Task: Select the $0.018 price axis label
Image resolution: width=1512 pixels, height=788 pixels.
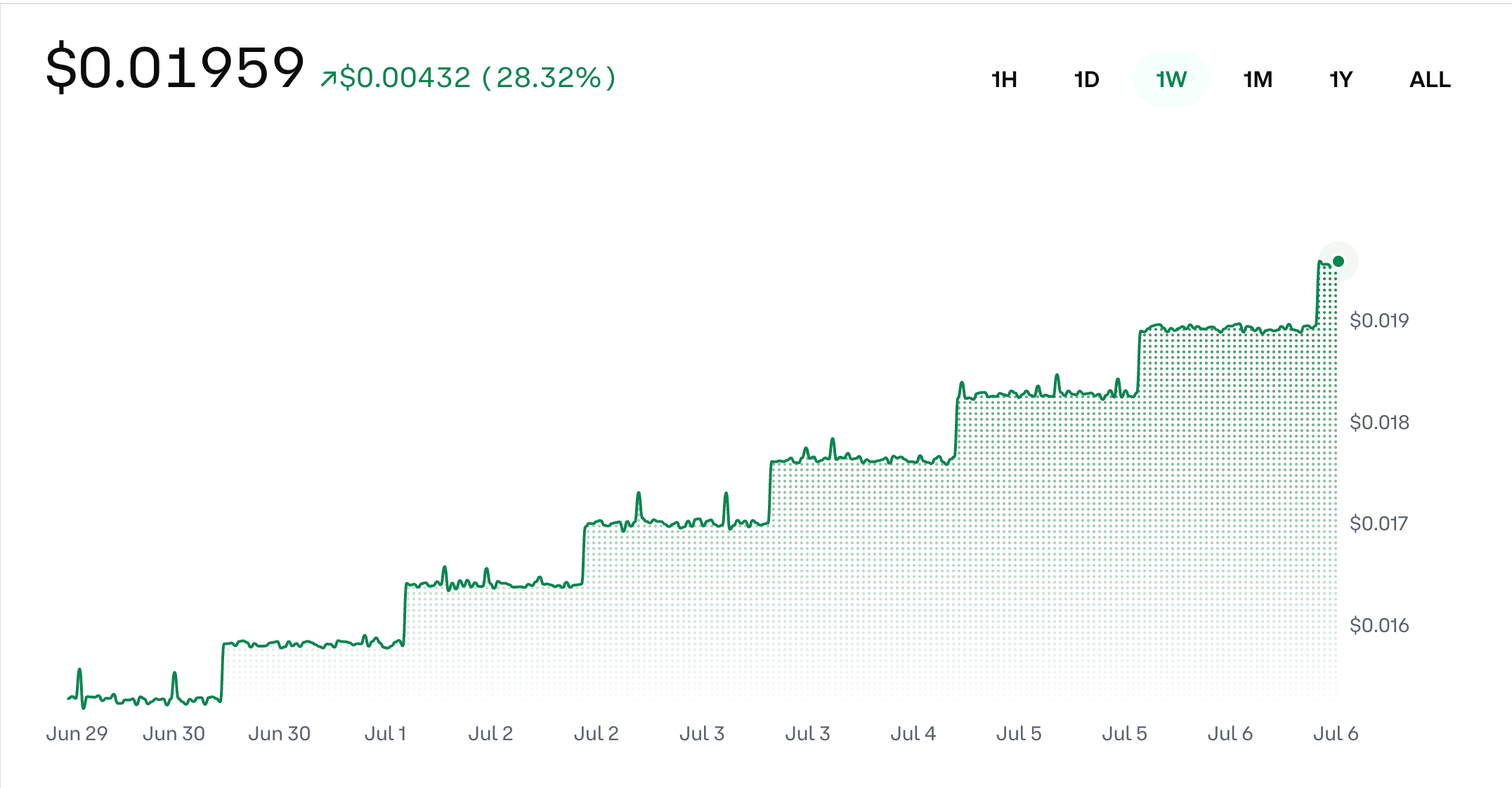Action: pos(1379,422)
